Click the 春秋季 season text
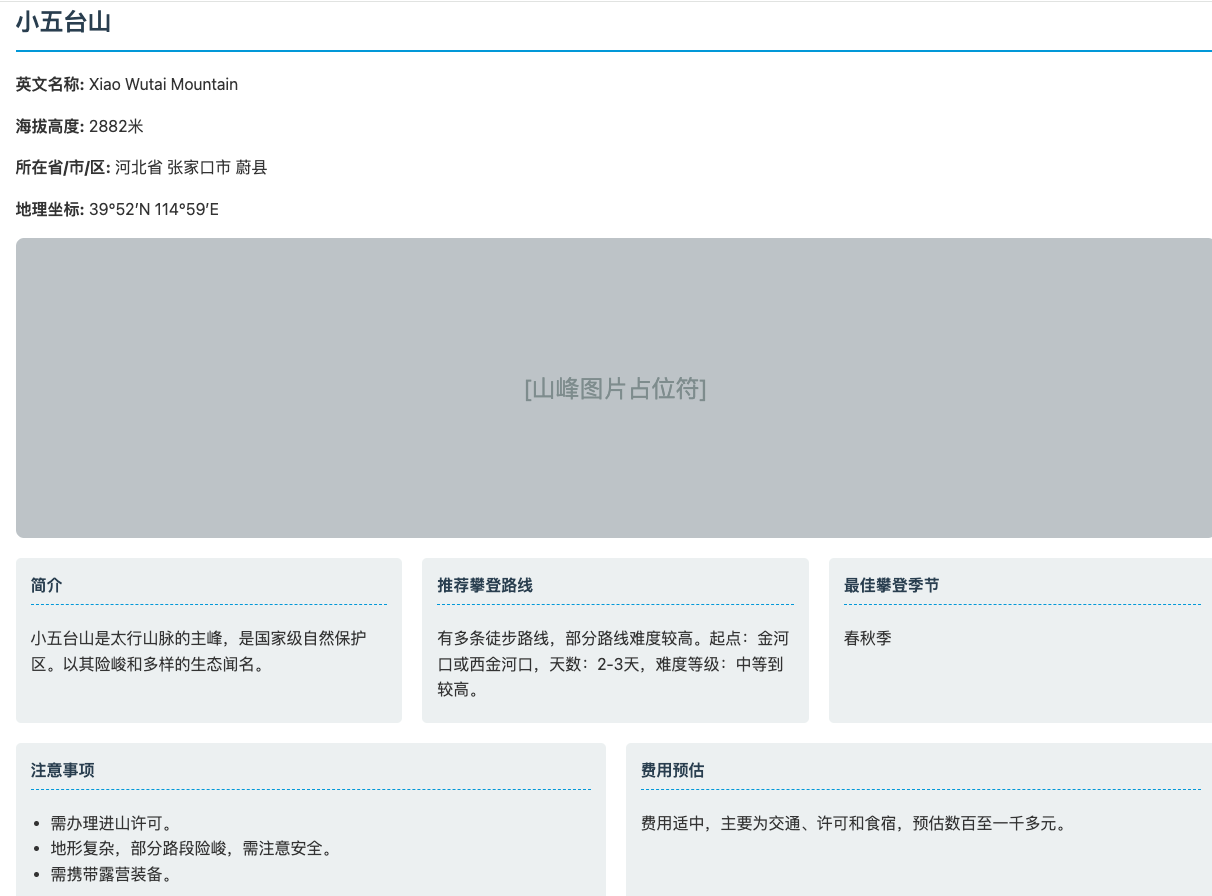 (868, 637)
